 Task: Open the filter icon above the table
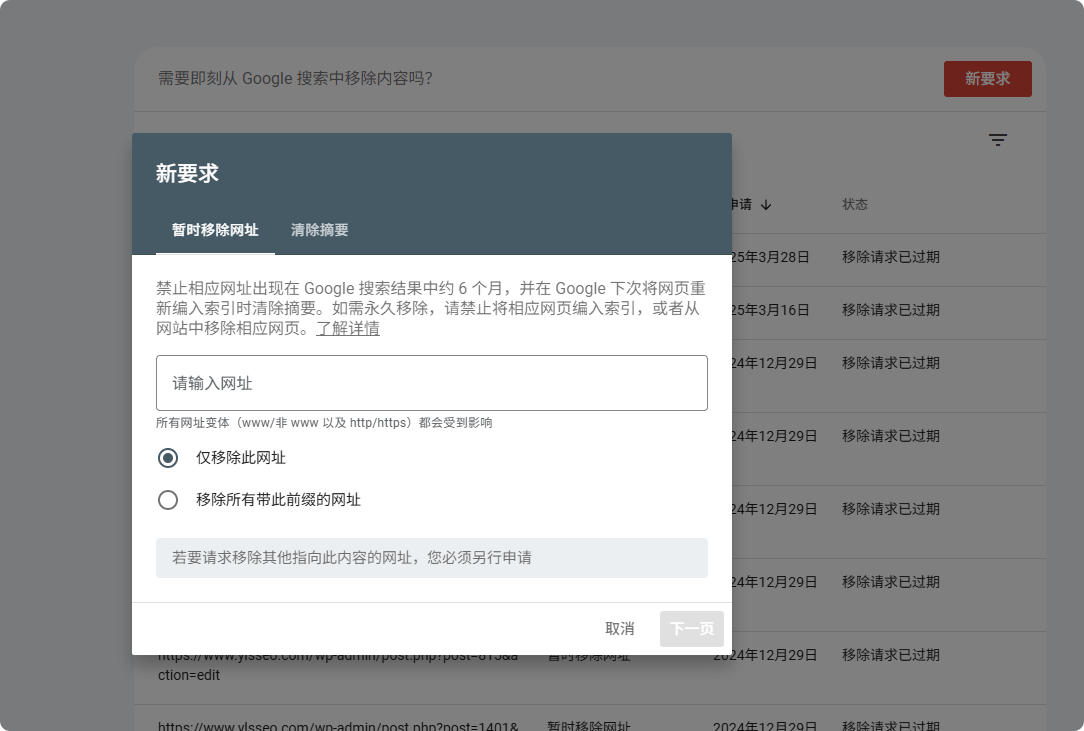(x=998, y=140)
